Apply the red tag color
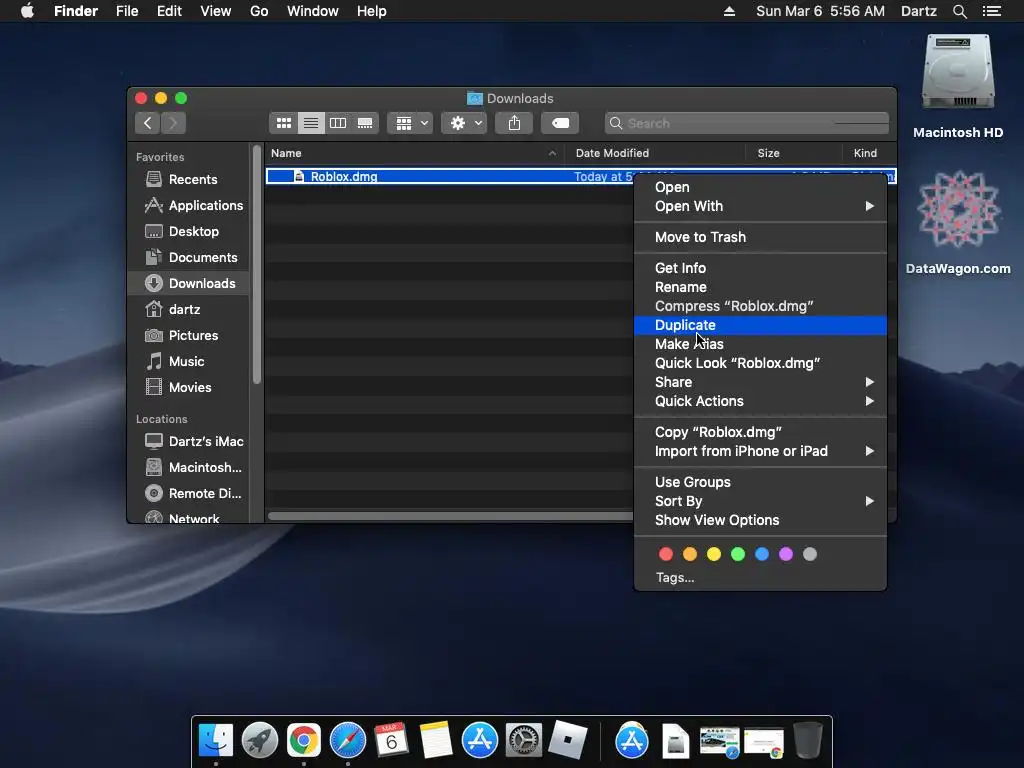This screenshot has height=768, width=1024. (665, 554)
